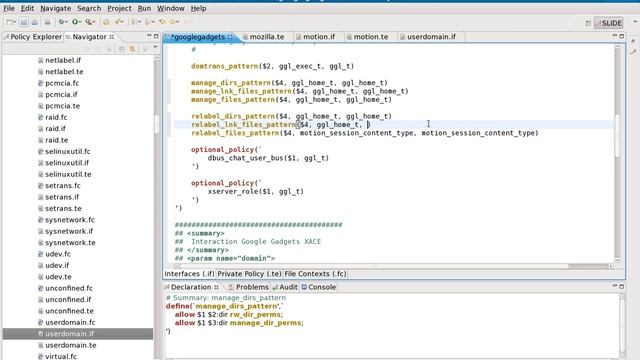The image size is (640, 360).
Task: Open the Search menu
Action: point(89,8)
